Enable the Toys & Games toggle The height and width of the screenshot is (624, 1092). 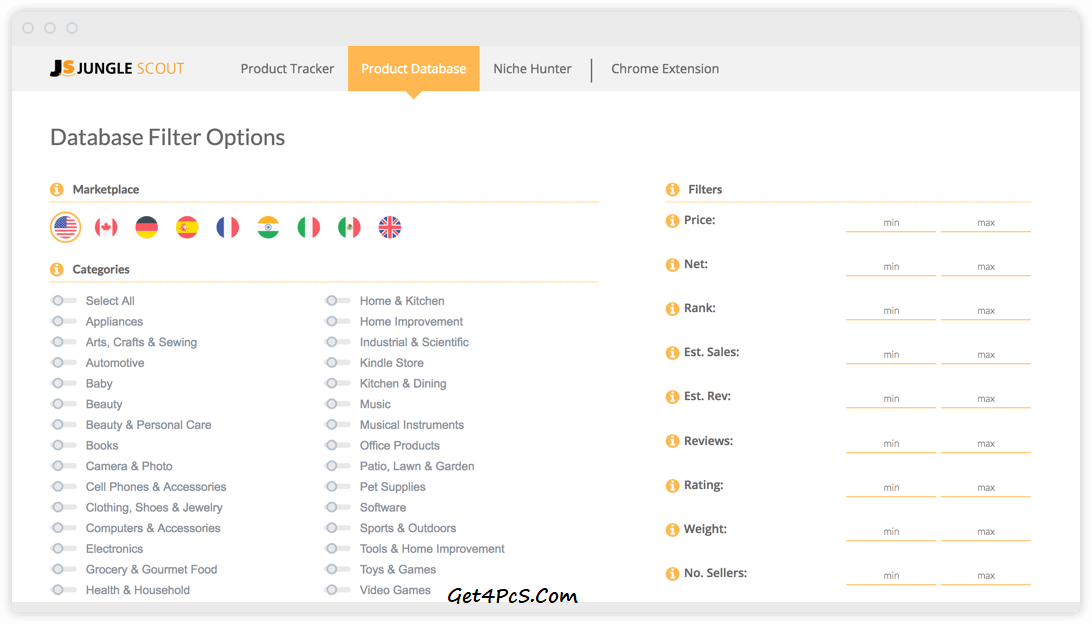point(338,570)
